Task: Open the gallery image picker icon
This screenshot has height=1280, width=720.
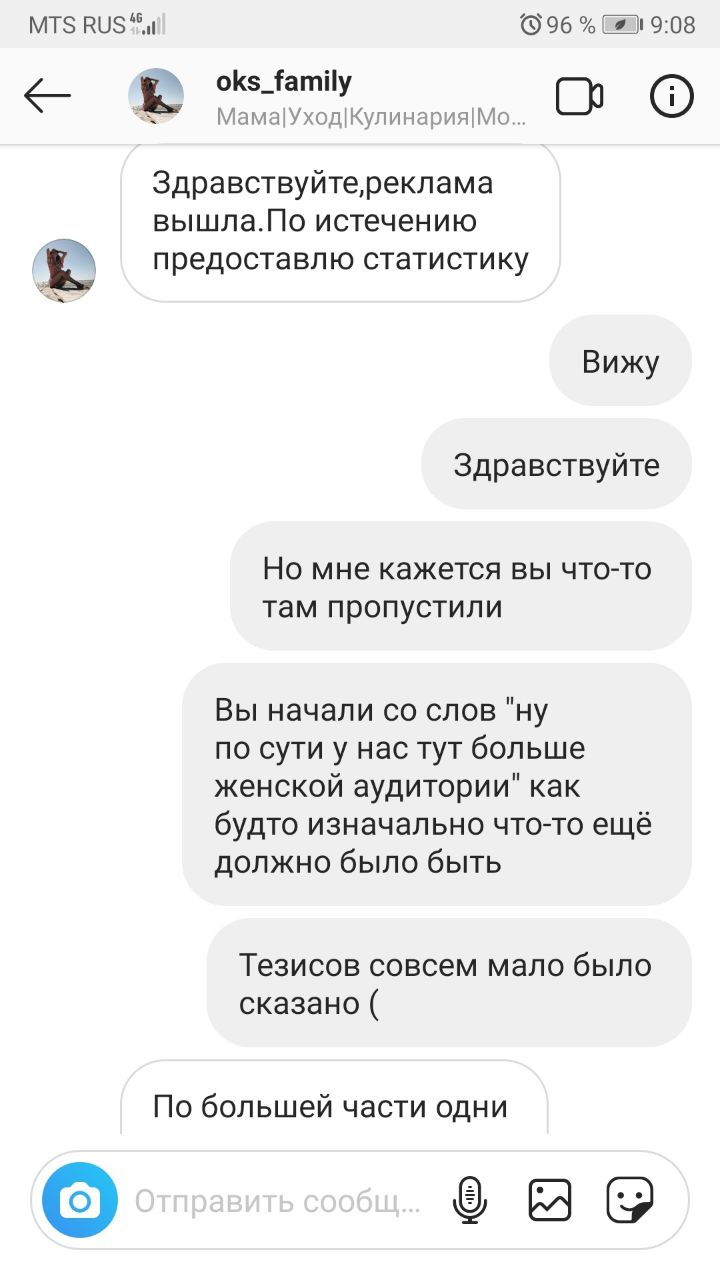Action: 550,1200
